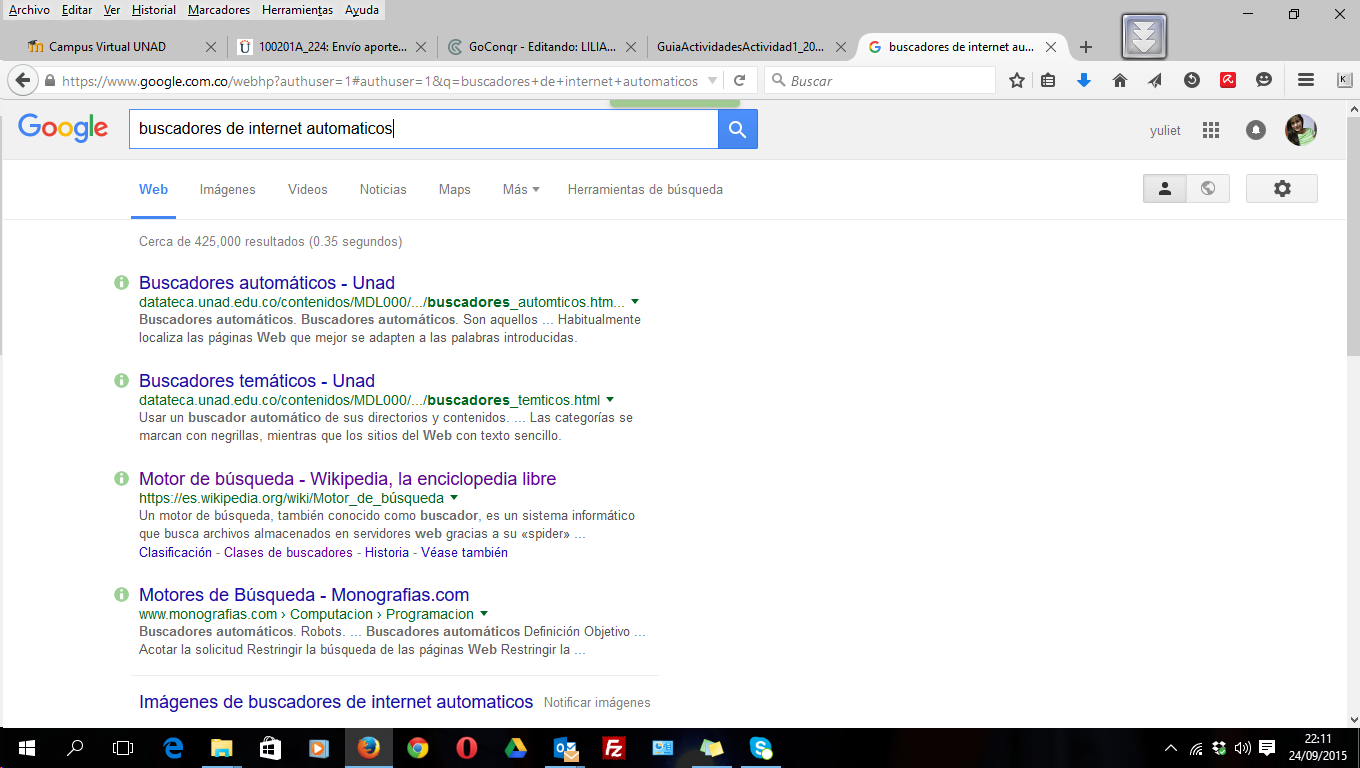Open search settings gear
The height and width of the screenshot is (768, 1360).
[1282, 188]
